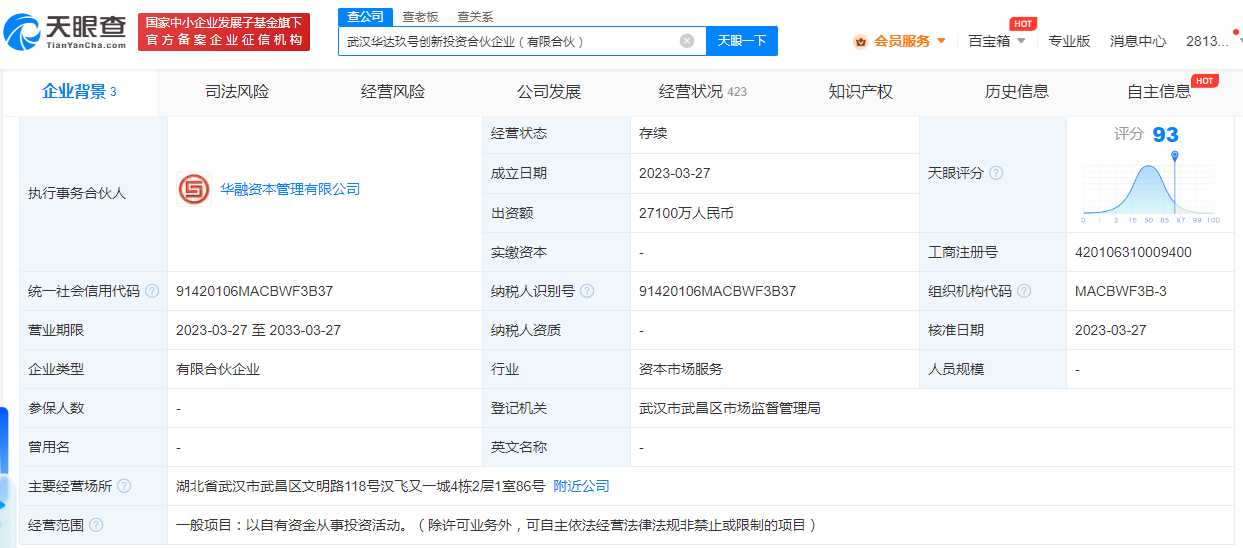The width and height of the screenshot is (1243, 548).
Task: Click help icon next to 组织机构代码
Action: coord(1025,291)
